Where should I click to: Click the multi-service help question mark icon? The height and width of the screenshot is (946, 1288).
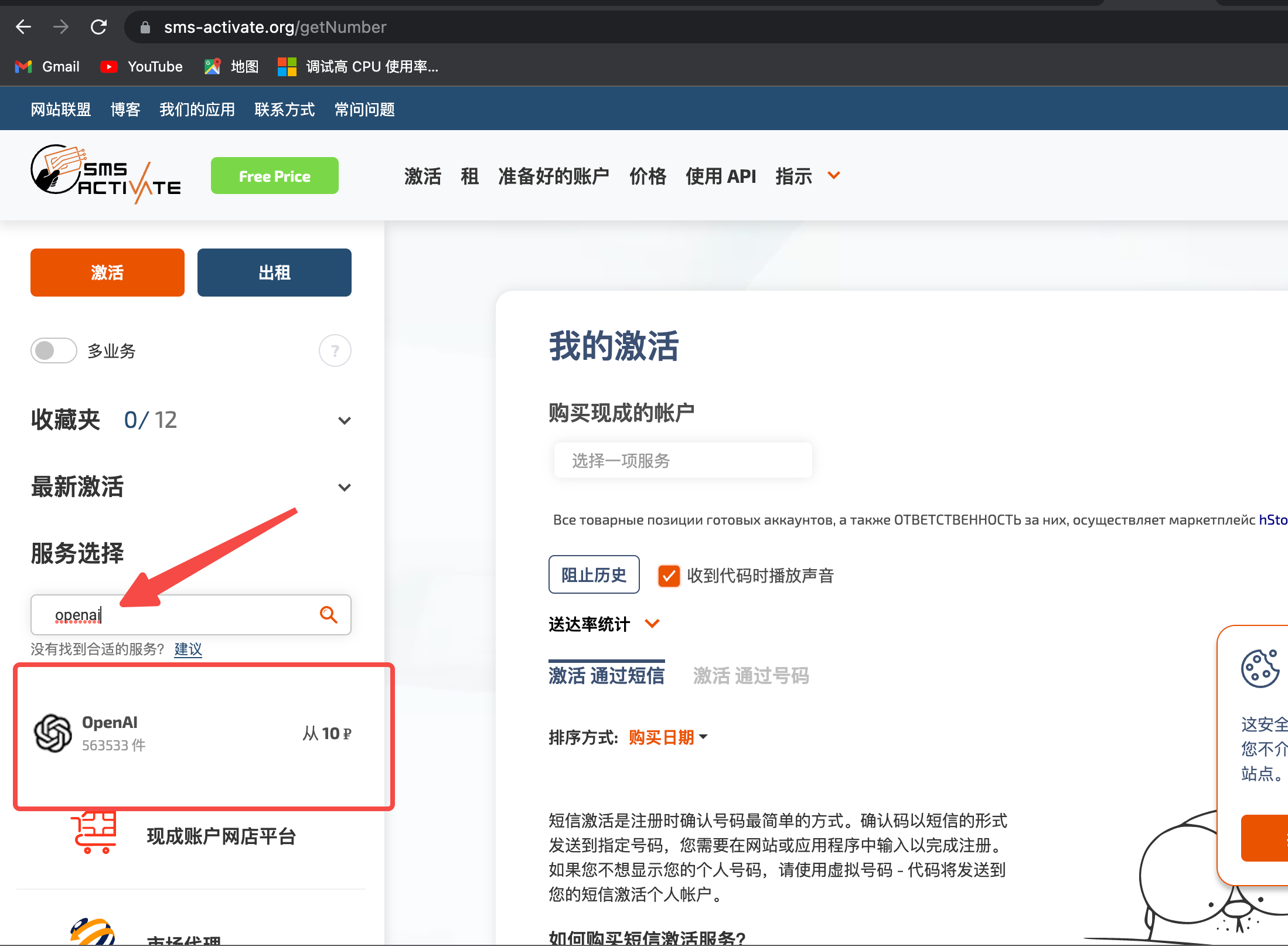[335, 351]
